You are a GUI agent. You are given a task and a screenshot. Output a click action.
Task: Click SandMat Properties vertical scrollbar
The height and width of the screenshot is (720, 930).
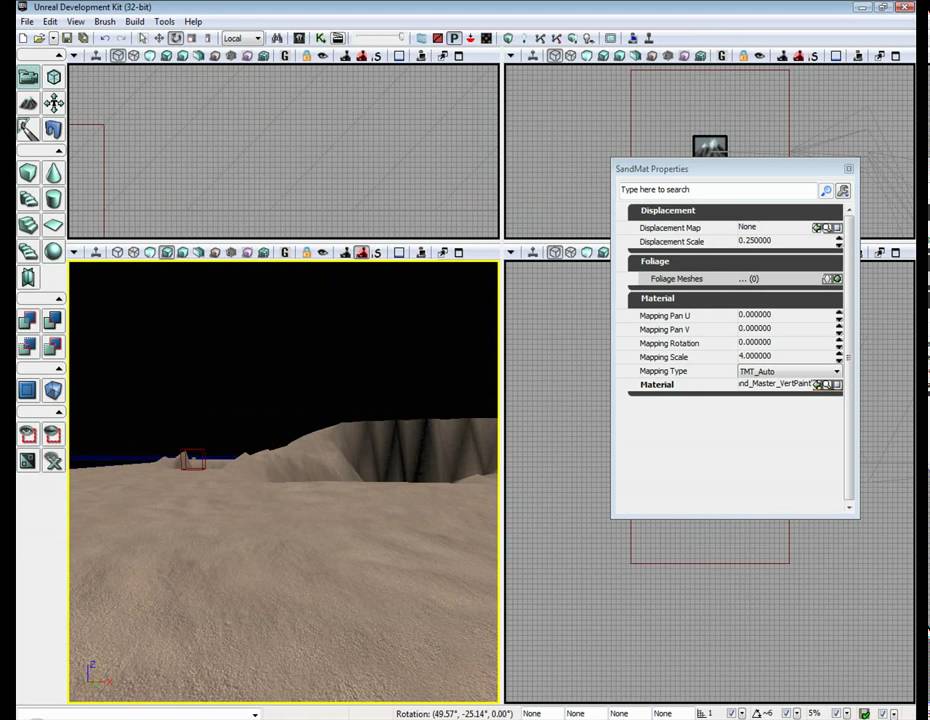click(x=849, y=360)
